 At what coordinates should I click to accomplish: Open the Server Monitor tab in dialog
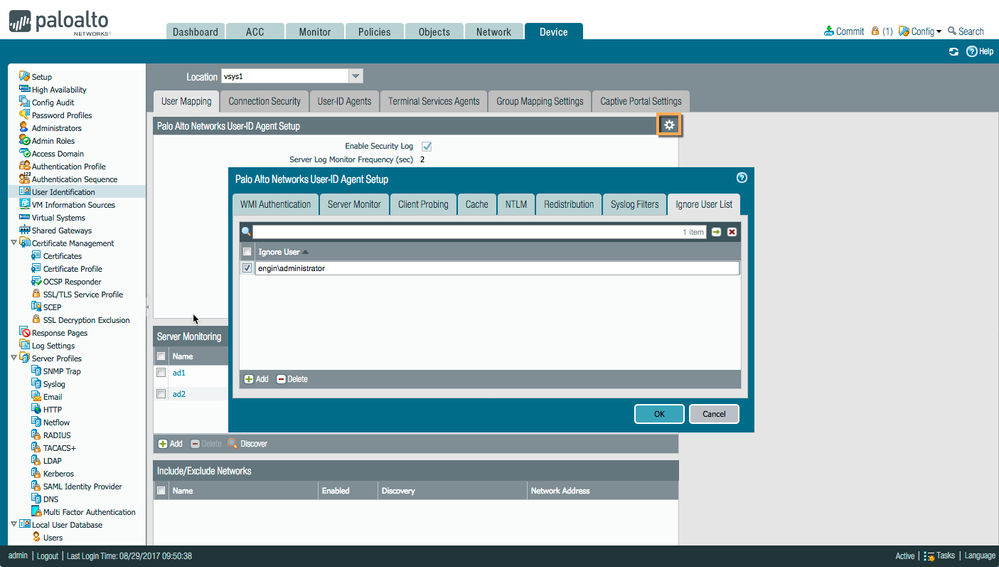pyautogui.click(x=354, y=205)
